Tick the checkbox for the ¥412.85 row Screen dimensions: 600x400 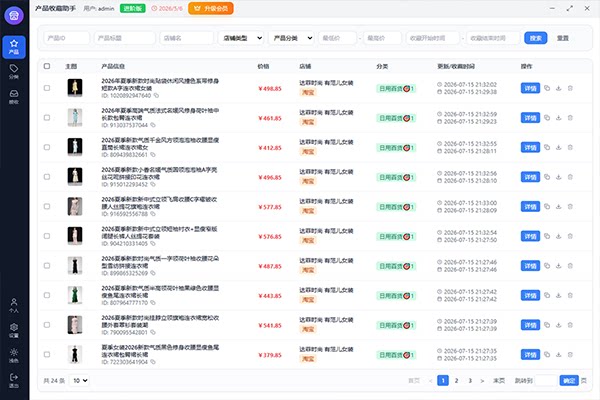point(47,147)
